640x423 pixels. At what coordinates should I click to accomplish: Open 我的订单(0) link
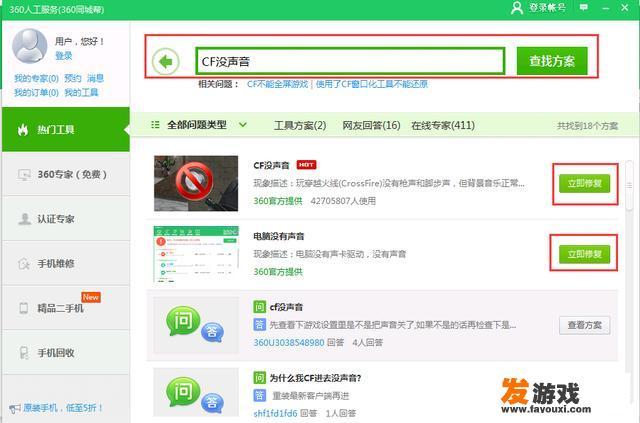(36, 92)
